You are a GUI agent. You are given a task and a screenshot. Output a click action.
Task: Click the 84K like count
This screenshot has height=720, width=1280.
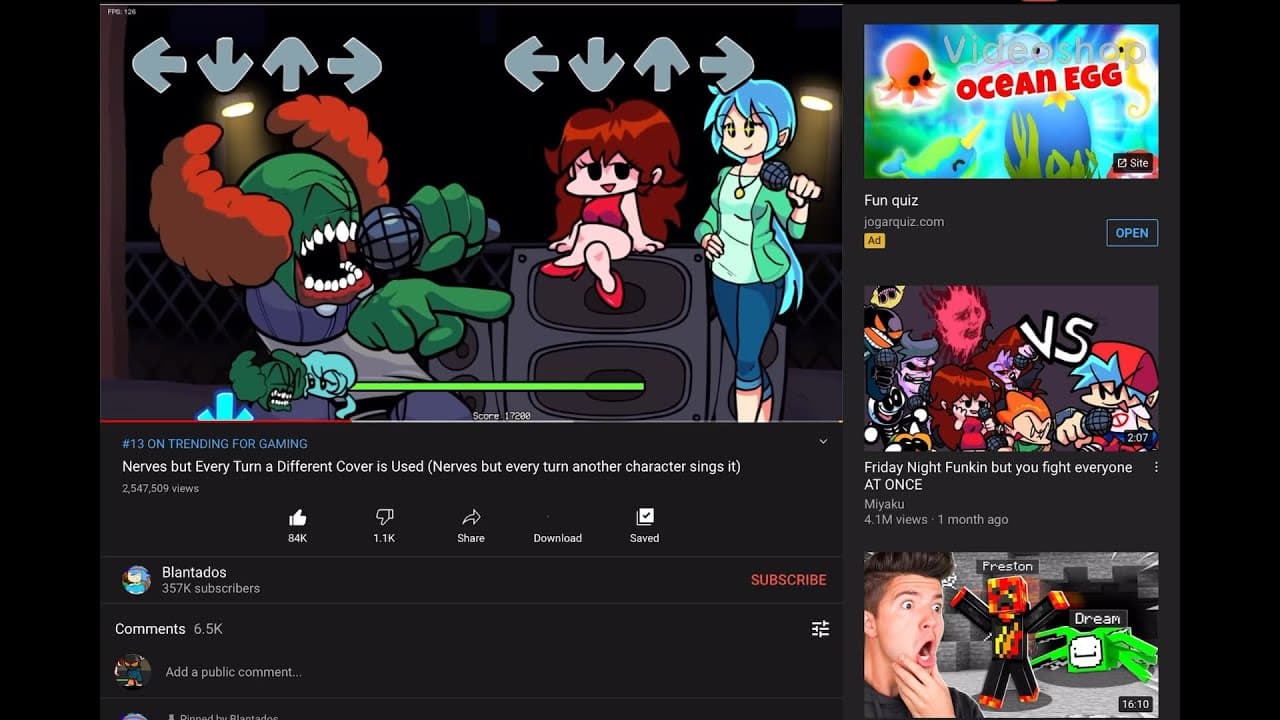(297, 538)
